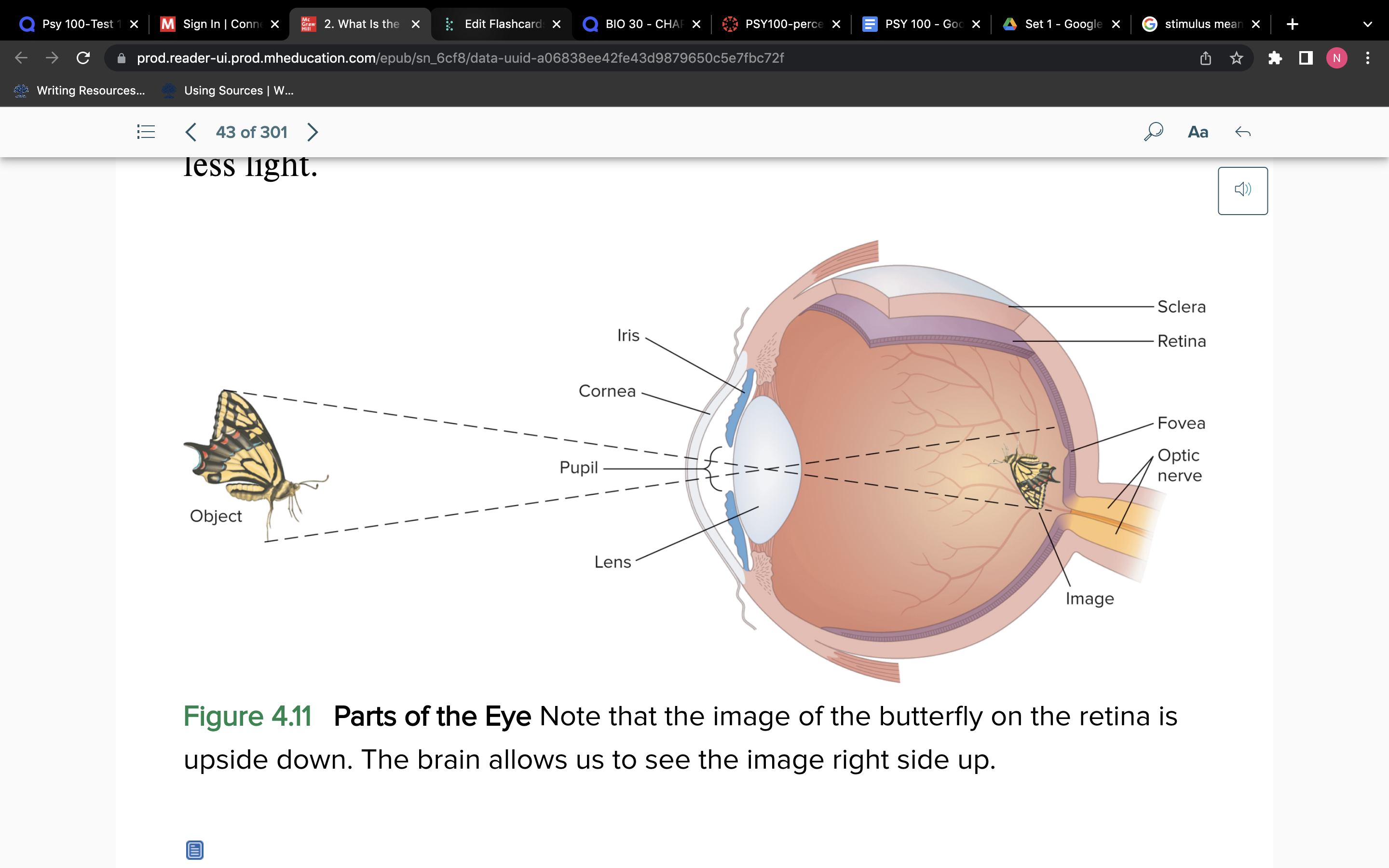Viewport: 1389px width, 868px height.
Task: Click the page content footnote icon
Action: coord(195,849)
